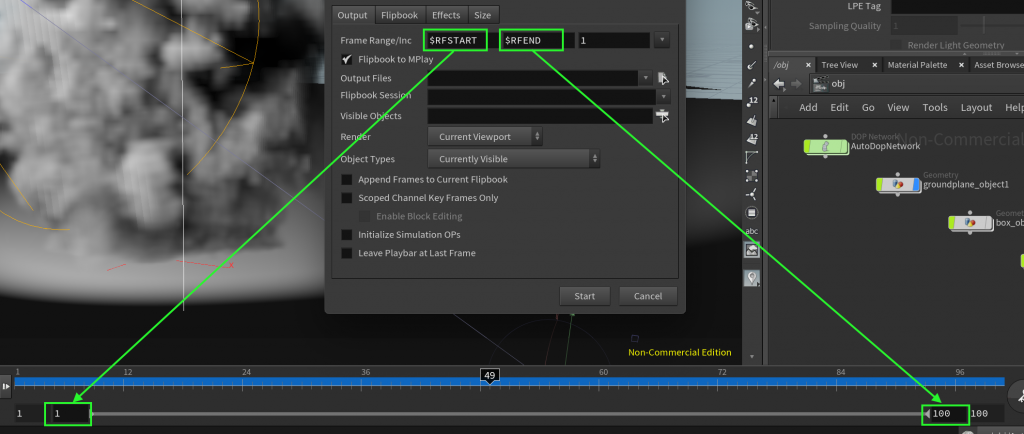Select the groundplane_object1 node icon
The height and width of the screenshot is (434, 1024).
[x=898, y=185]
